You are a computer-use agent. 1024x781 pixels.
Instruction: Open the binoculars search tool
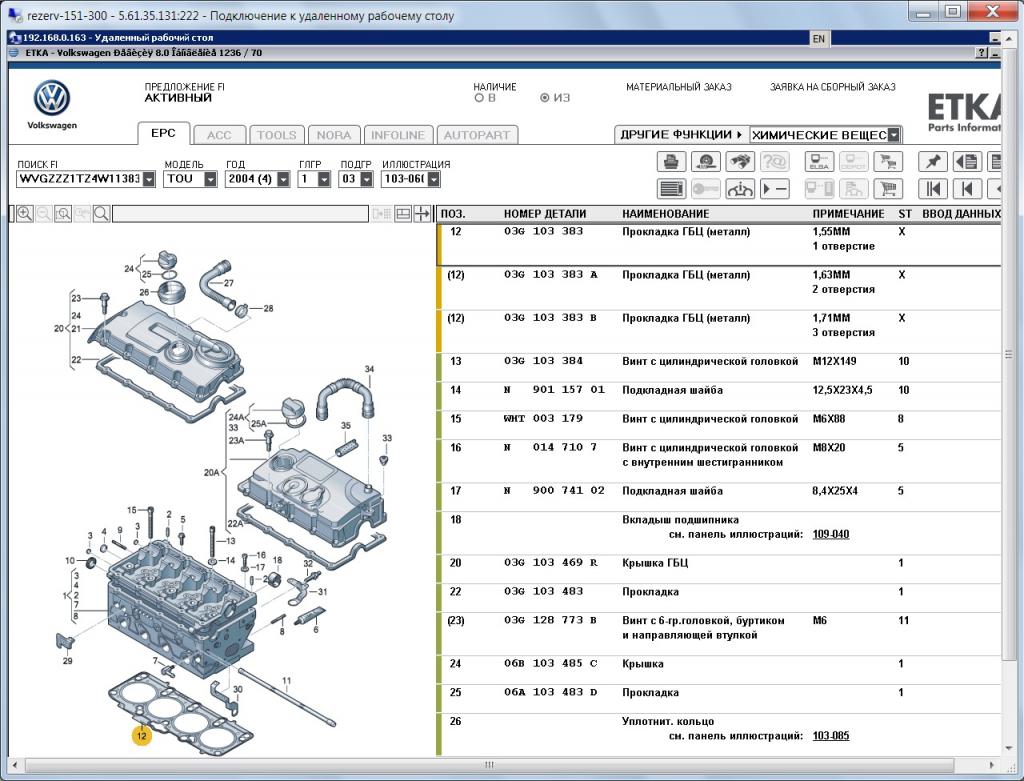click(x=740, y=161)
